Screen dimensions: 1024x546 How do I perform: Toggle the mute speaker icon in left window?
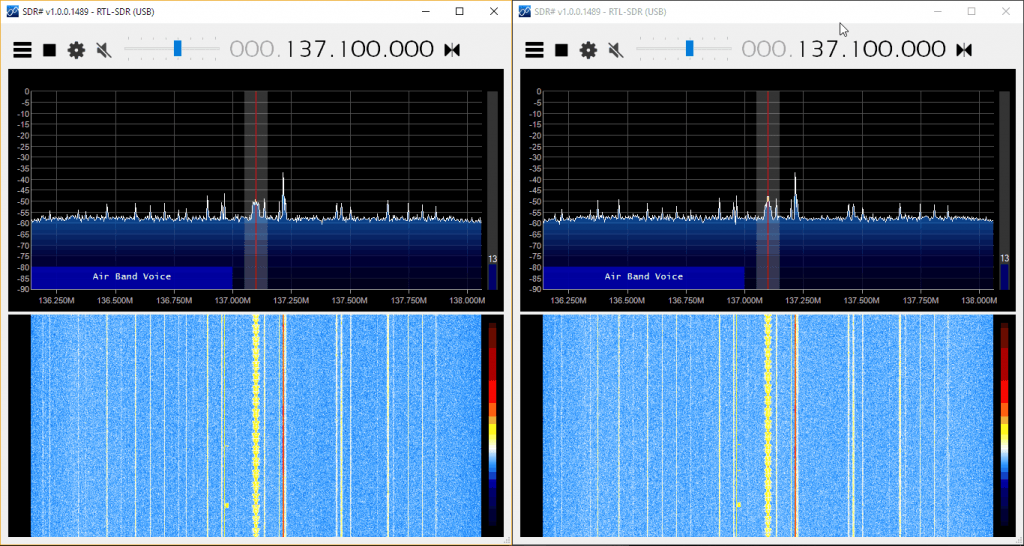(103, 50)
